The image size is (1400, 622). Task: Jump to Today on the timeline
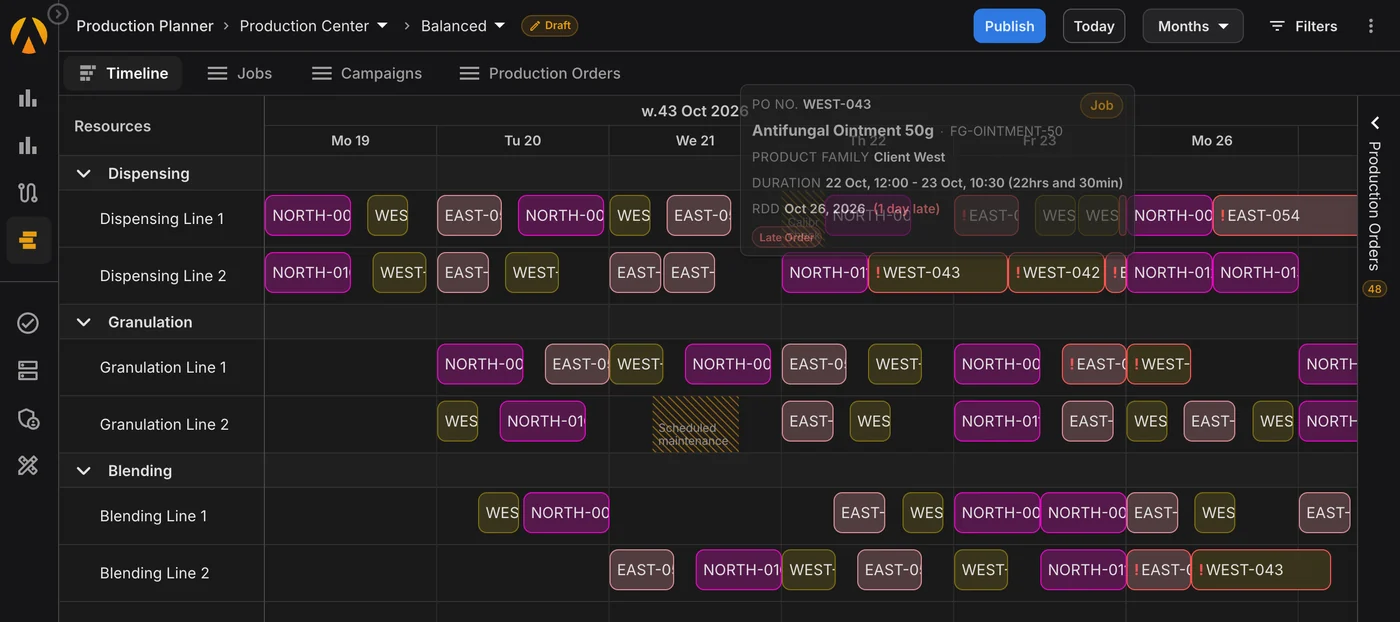1094,26
